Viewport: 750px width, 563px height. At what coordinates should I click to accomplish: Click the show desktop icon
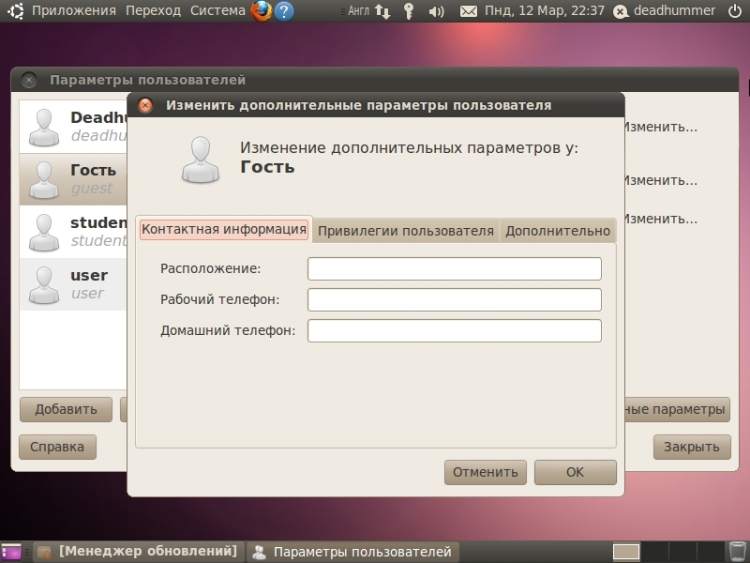[x=10, y=551]
